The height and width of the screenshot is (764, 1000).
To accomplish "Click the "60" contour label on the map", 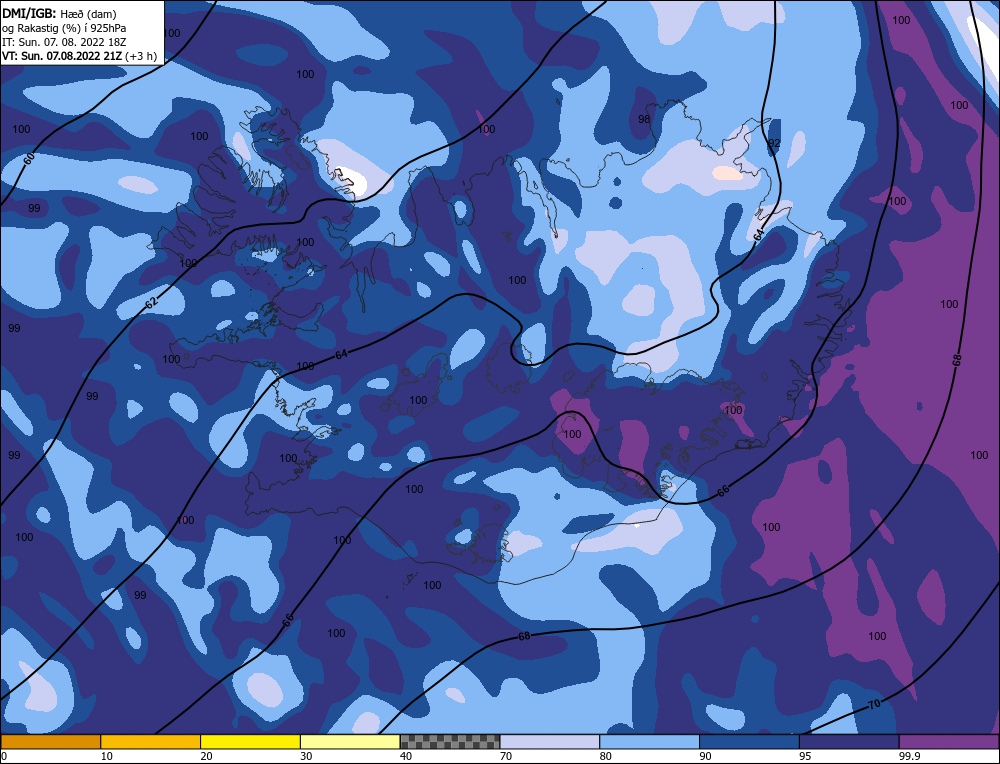I will (x=29, y=159).
